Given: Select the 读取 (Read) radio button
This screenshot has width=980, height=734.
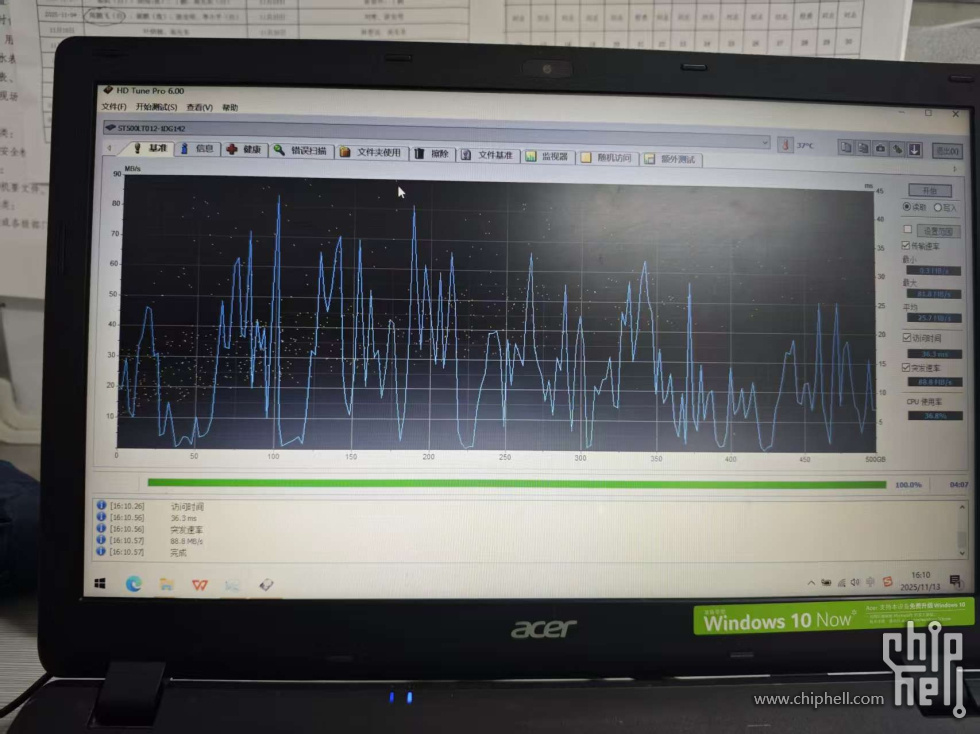Looking at the screenshot, I should point(906,207).
